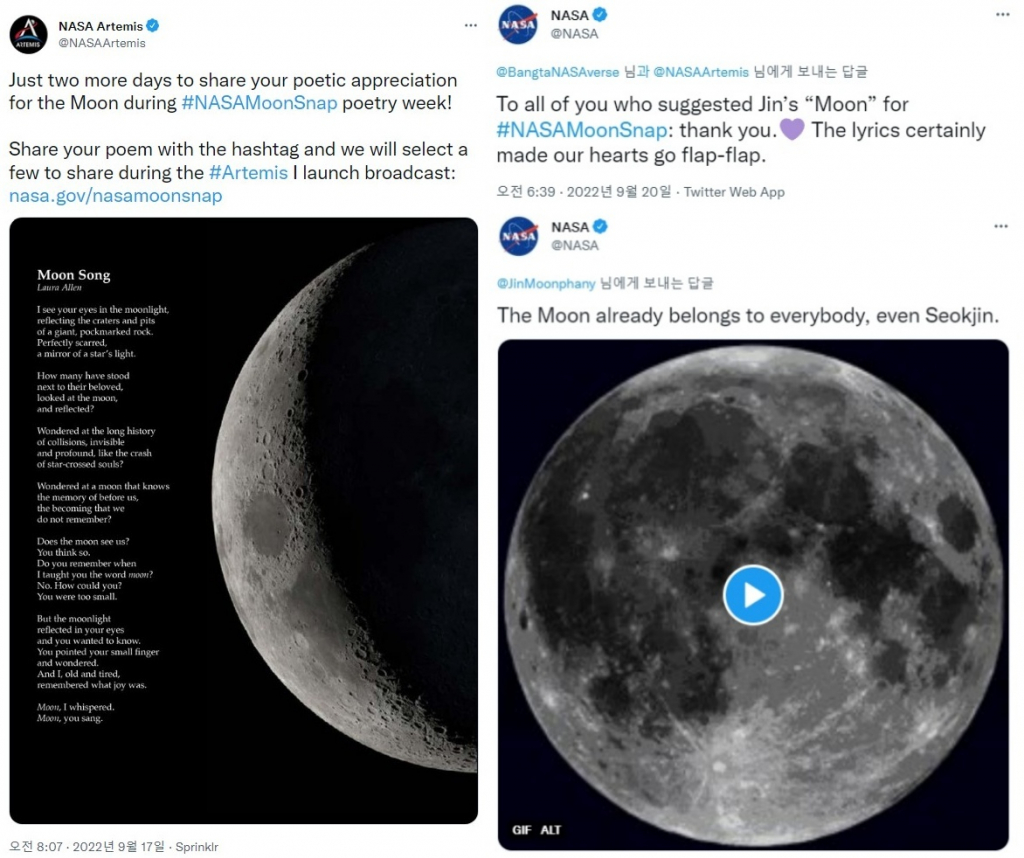Open more options on NASA's Seokjin tweet
1024x858 pixels.
click(x=1001, y=227)
